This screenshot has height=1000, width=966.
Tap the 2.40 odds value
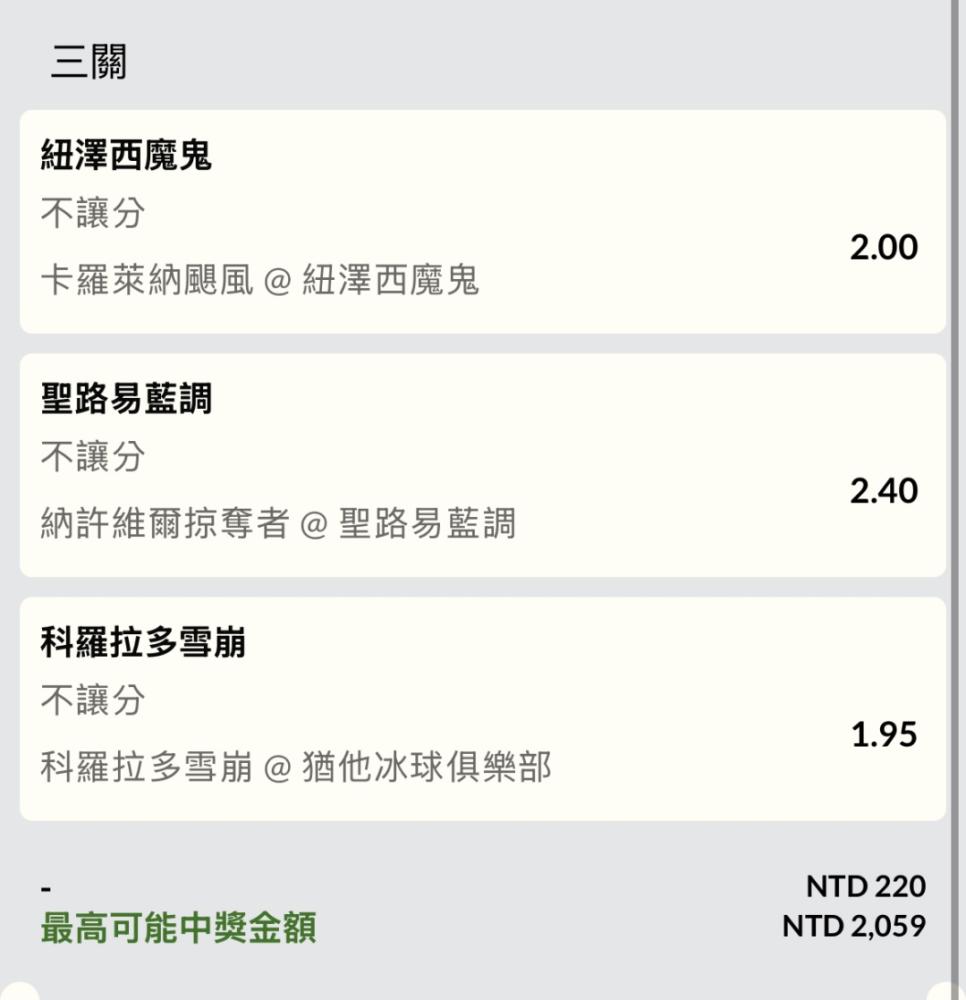[x=883, y=491]
